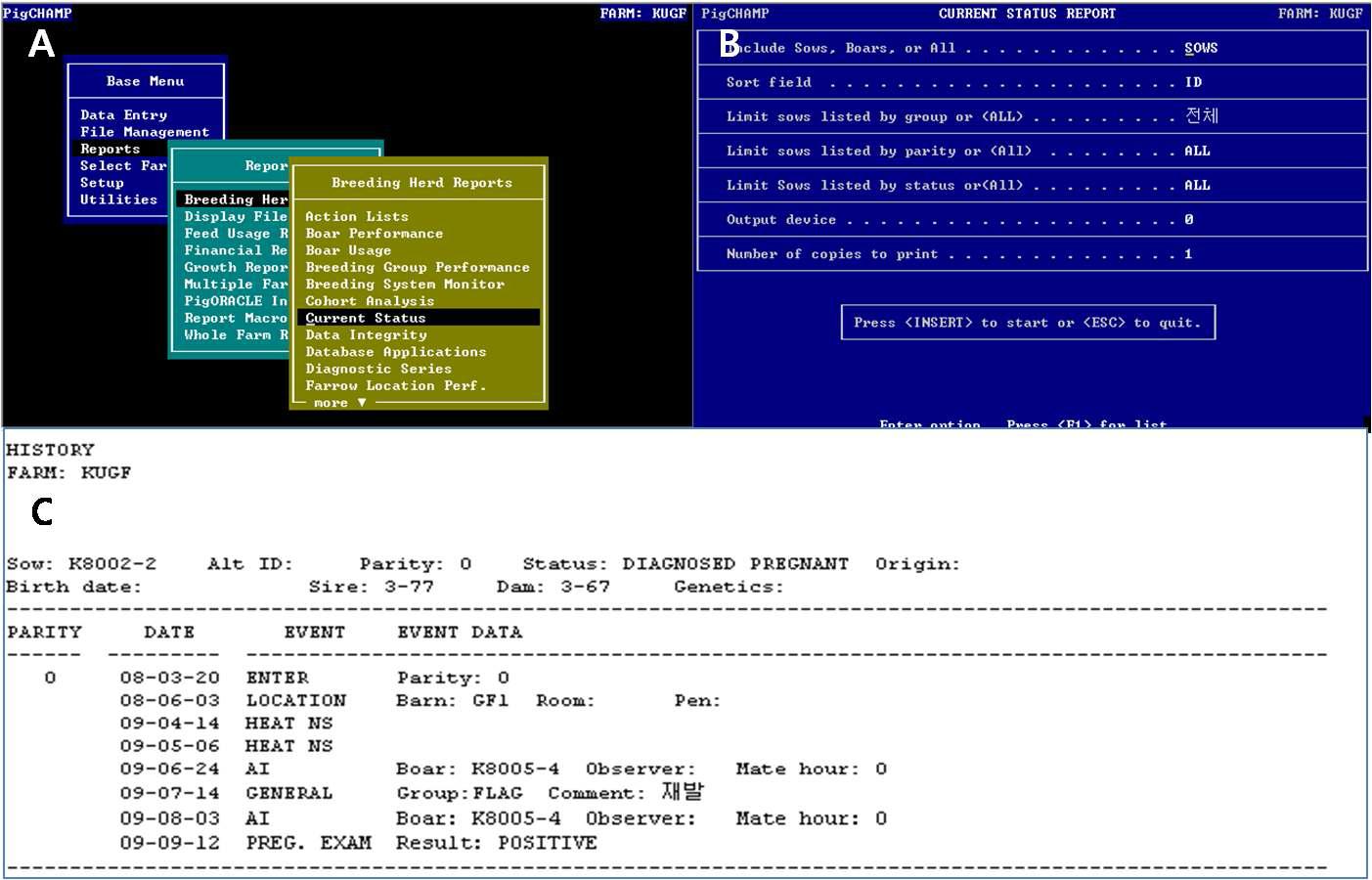Show more Breeding Herd Reports entries
The width and height of the screenshot is (1372, 880).
339,402
